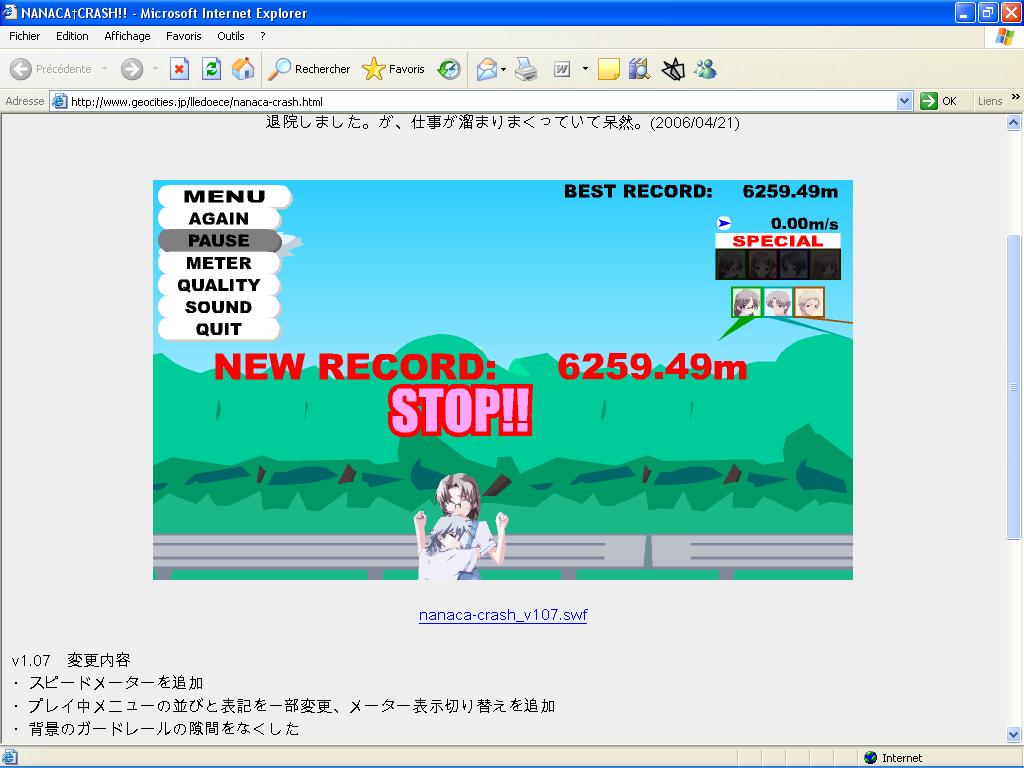Click the middle grey-haired character portrait
Screen dimensions: 1024x768
[x=778, y=303]
